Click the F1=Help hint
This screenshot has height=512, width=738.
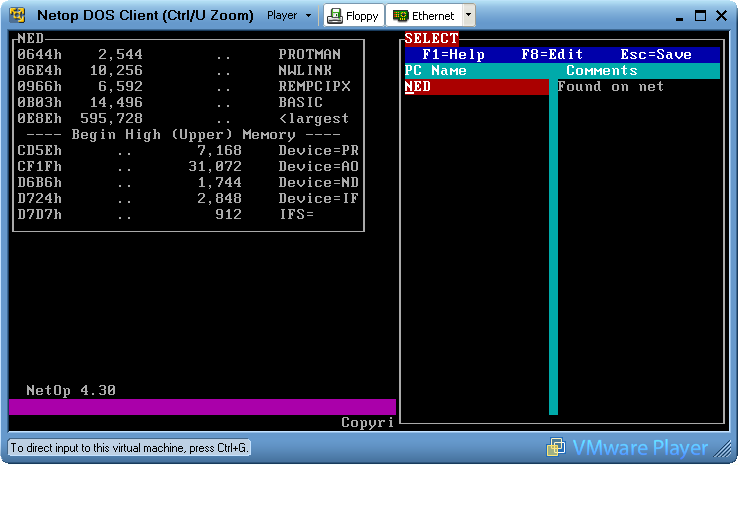453,55
